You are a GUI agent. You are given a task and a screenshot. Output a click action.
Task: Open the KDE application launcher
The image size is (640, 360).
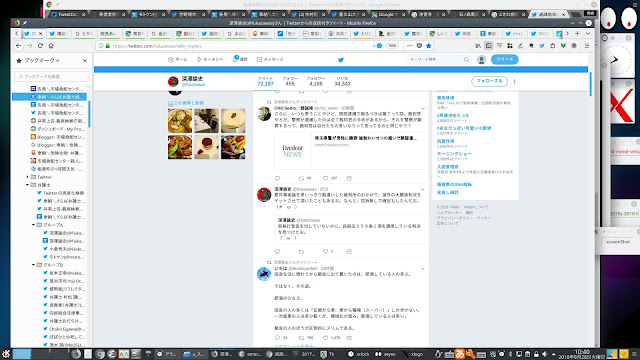point(6,354)
